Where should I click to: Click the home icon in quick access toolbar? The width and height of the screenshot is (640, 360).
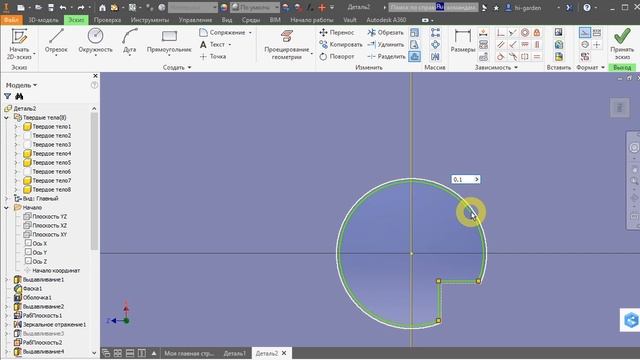(102, 7)
